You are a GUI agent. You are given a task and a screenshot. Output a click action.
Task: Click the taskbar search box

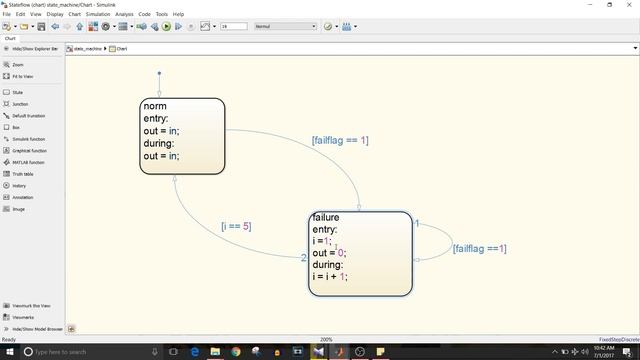point(91,352)
